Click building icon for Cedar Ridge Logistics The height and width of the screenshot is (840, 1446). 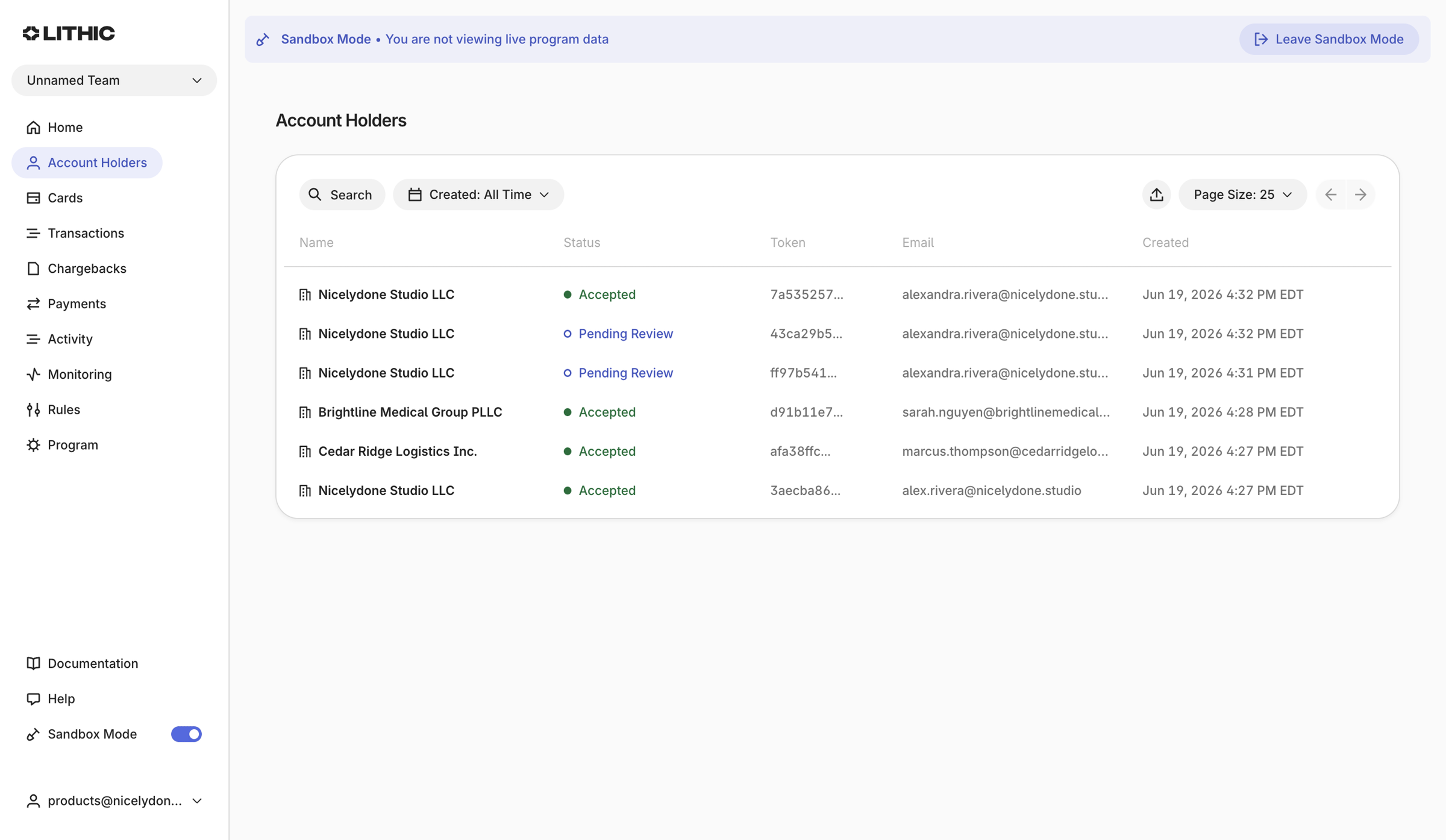point(305,452)
